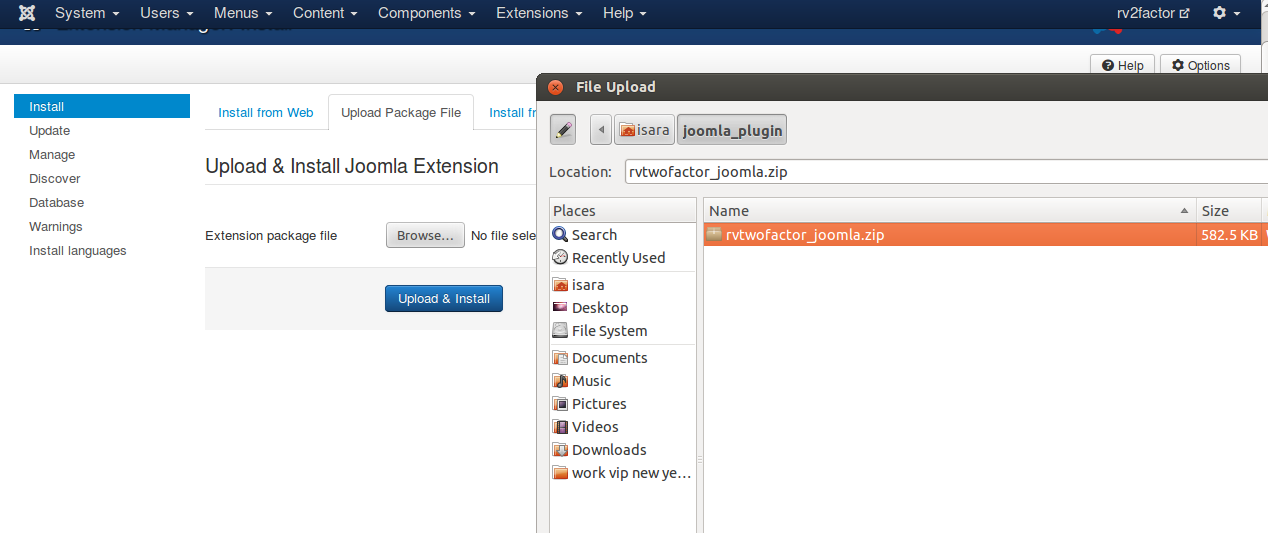Sort files by Size column

tap(1229, 210)
